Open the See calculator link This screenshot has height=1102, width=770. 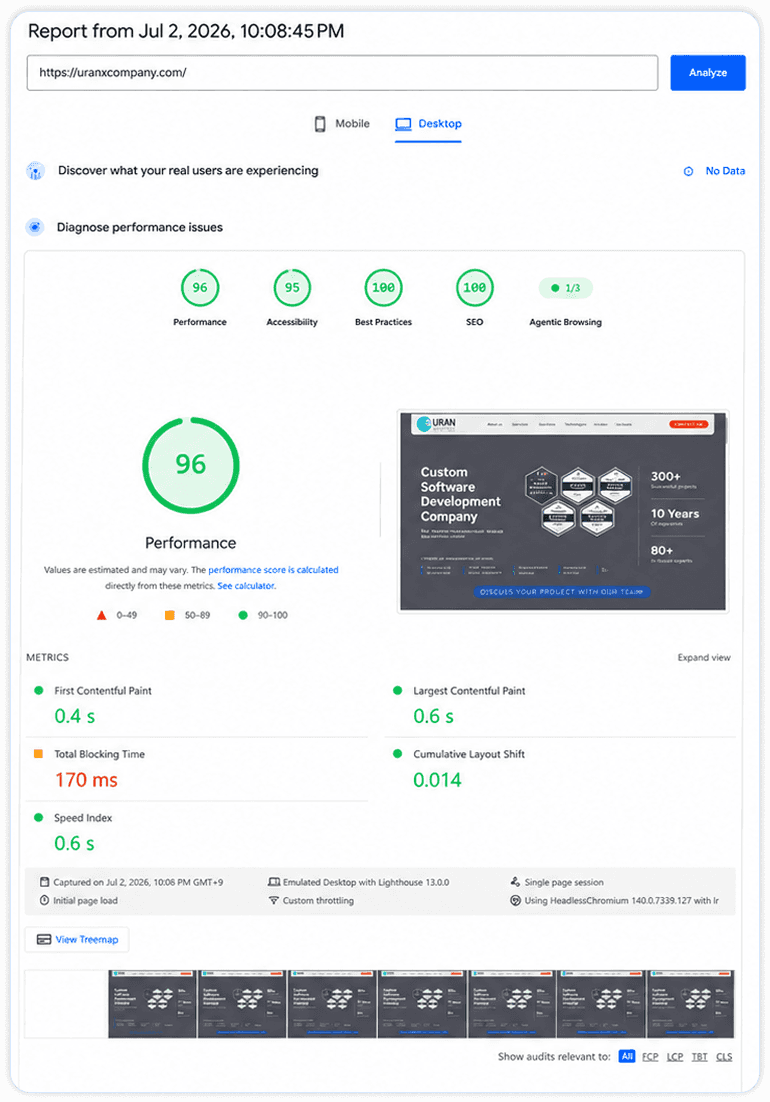tap(246, 585)
